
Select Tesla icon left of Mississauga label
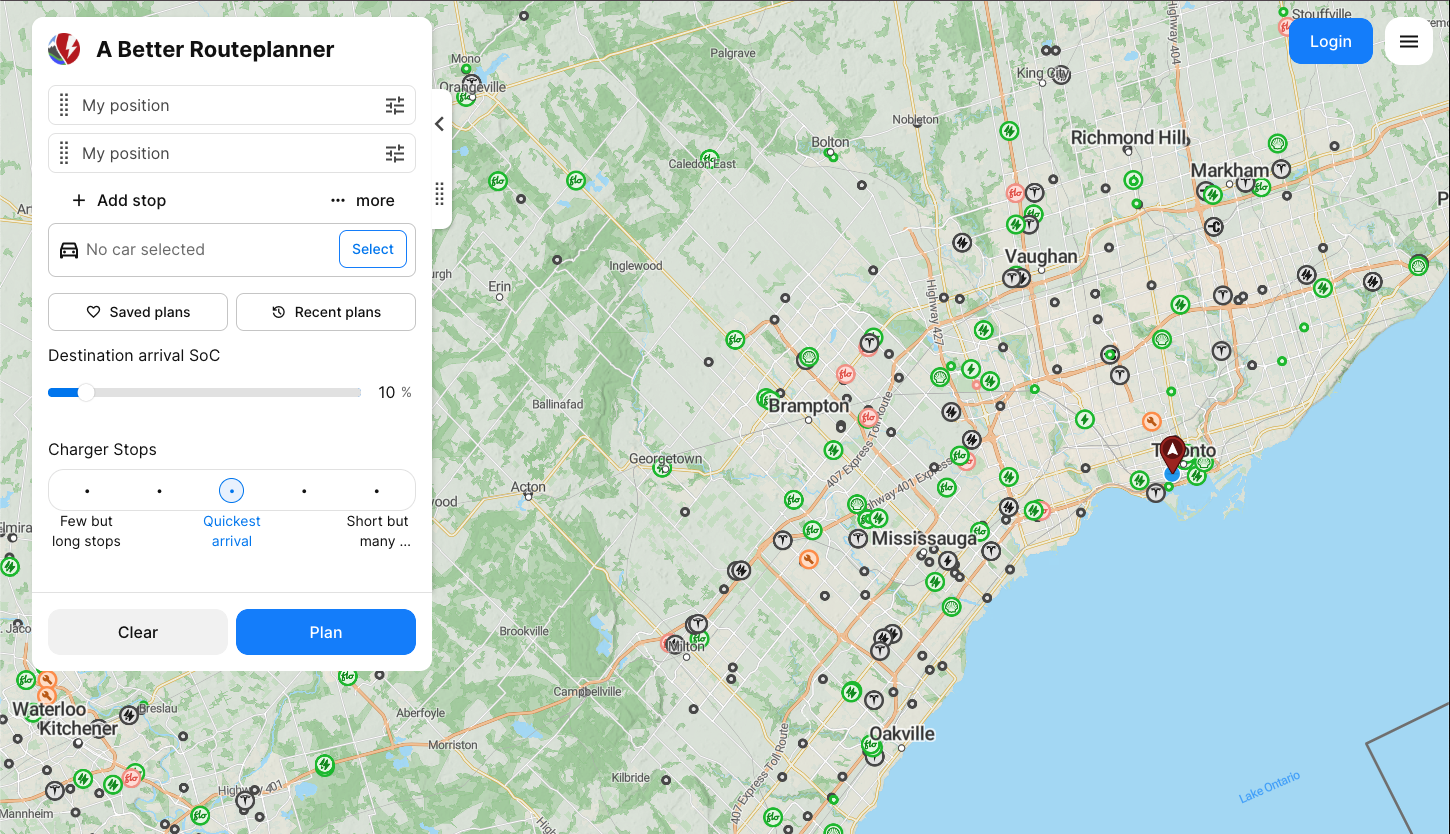tap(858, 539)
